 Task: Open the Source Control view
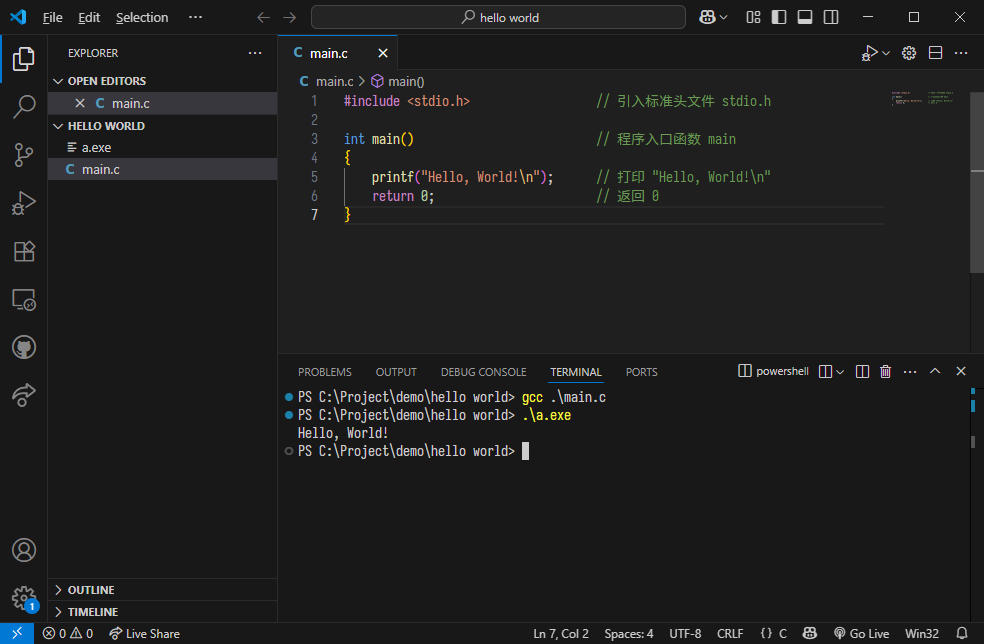(x=24, y=155)
